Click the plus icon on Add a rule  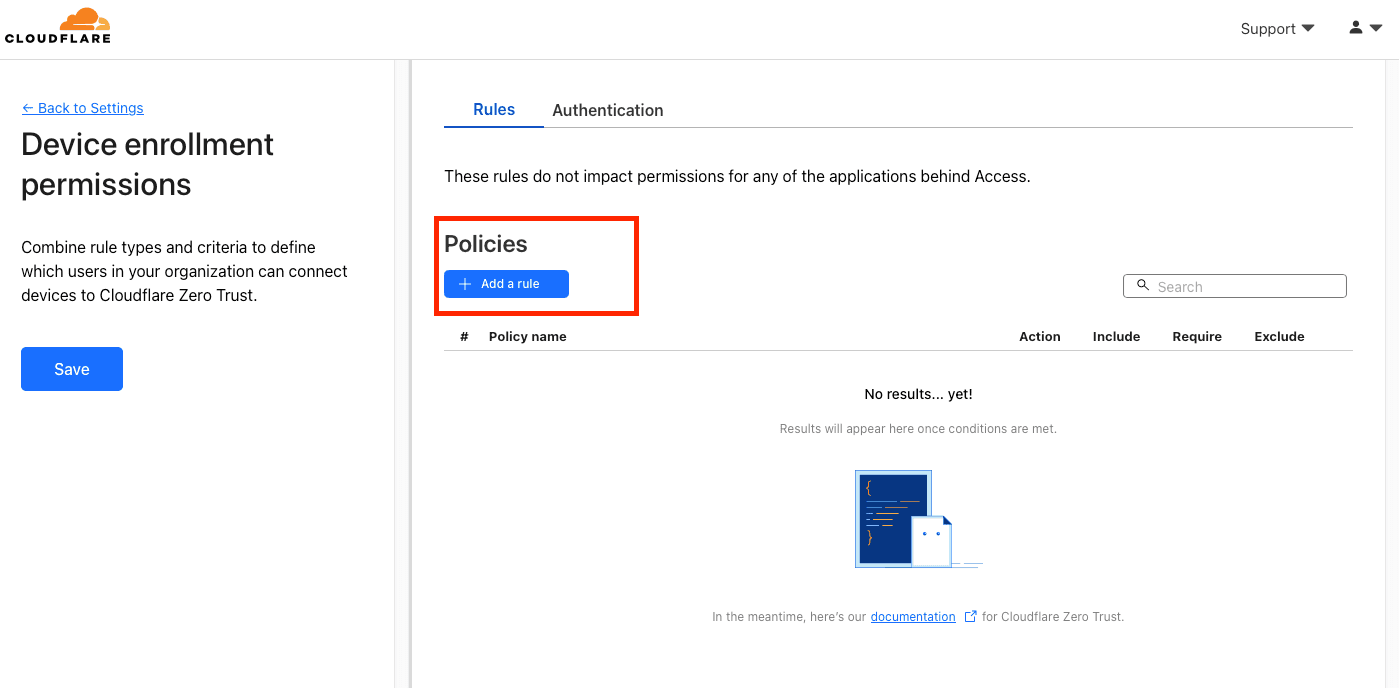pyautogui.click(x=465, y=284)
